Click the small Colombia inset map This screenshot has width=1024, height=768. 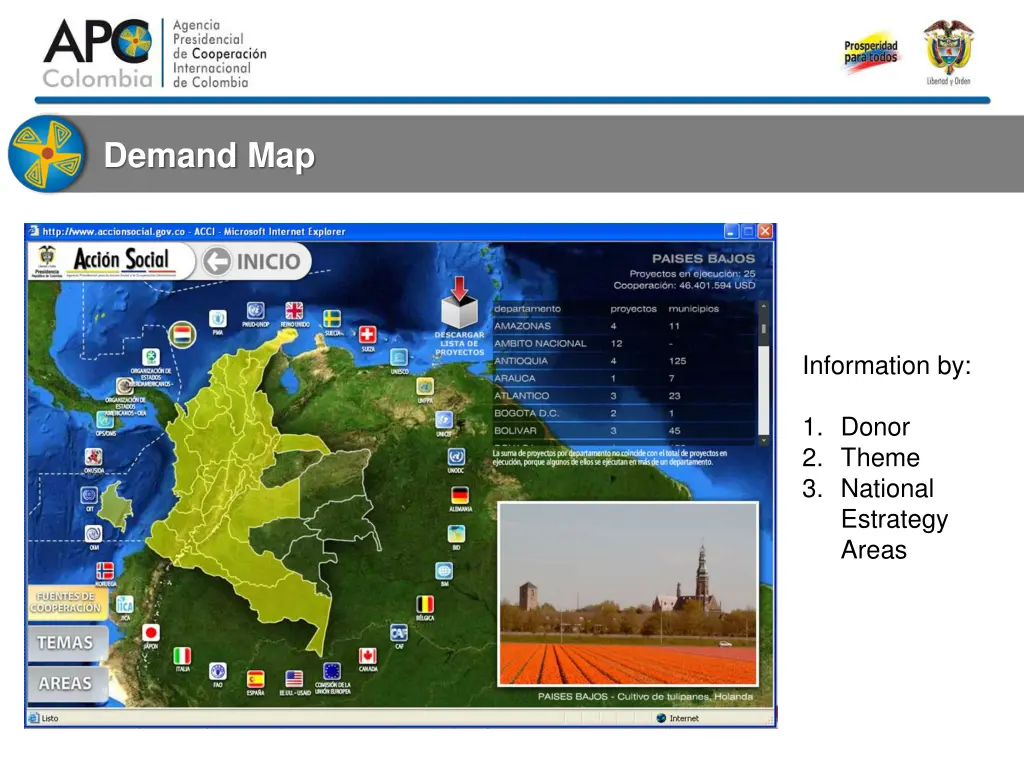pos(117,506)
